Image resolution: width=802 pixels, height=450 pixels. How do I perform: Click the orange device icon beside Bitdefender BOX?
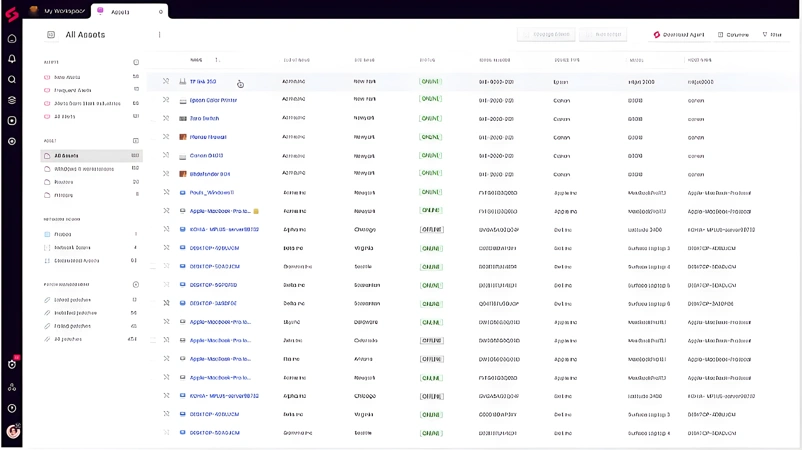pyautogui.click(x=183, y=174)
